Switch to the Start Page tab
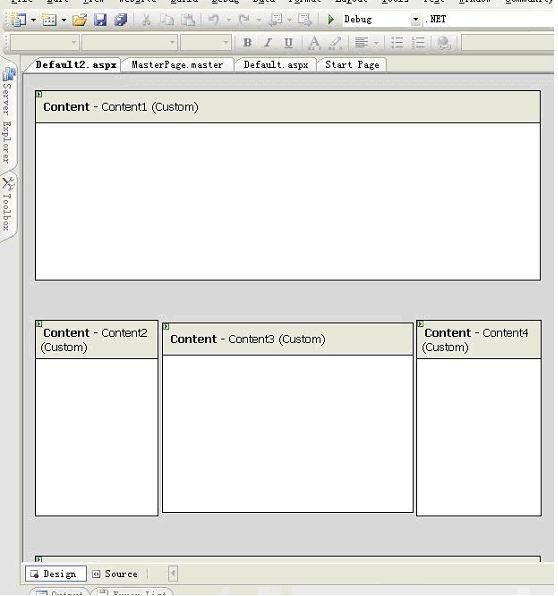This screenshot has height=596, width=558. [352, 65]
